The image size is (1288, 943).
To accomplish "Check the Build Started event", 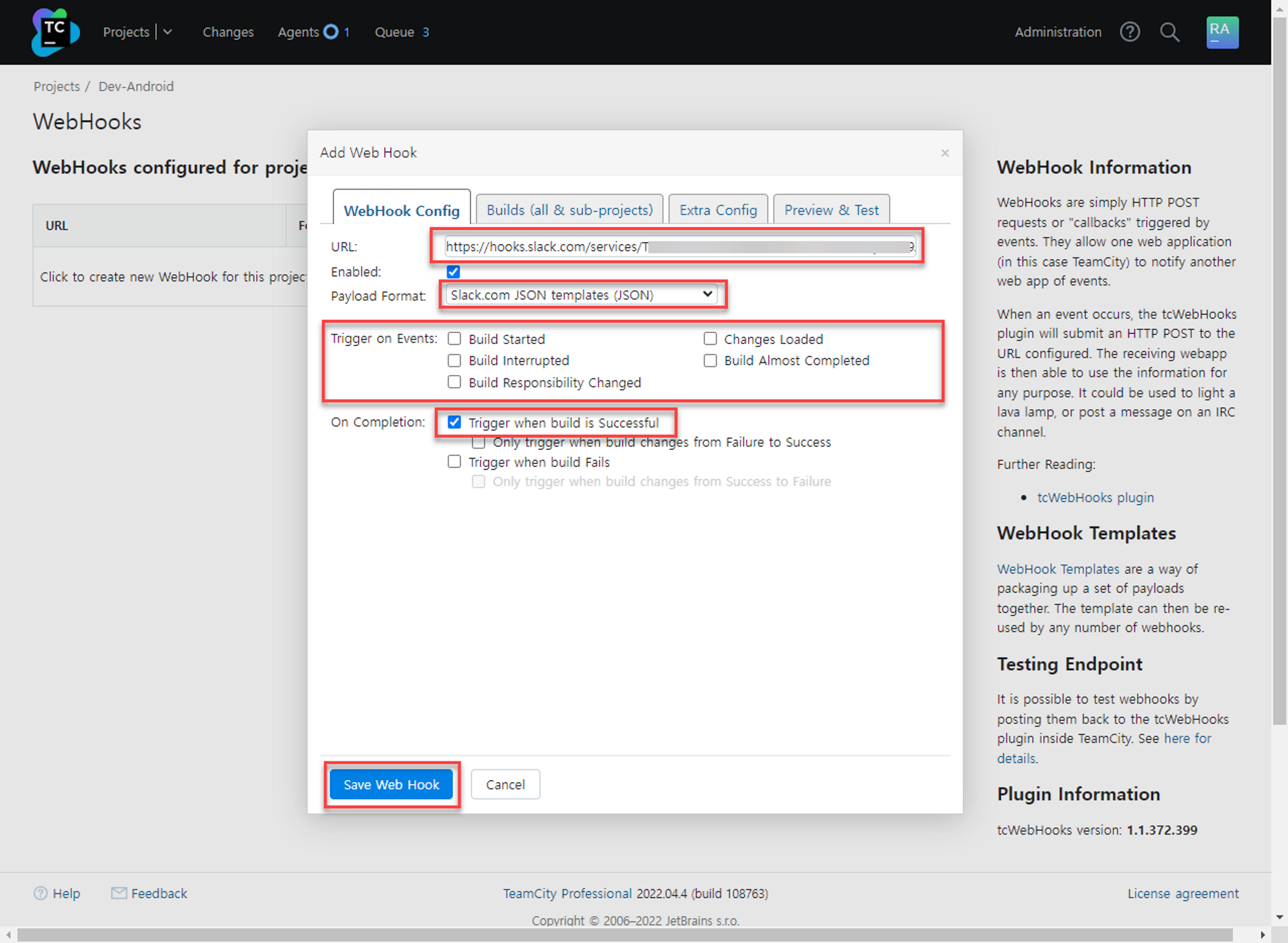I will pos(454,339).
